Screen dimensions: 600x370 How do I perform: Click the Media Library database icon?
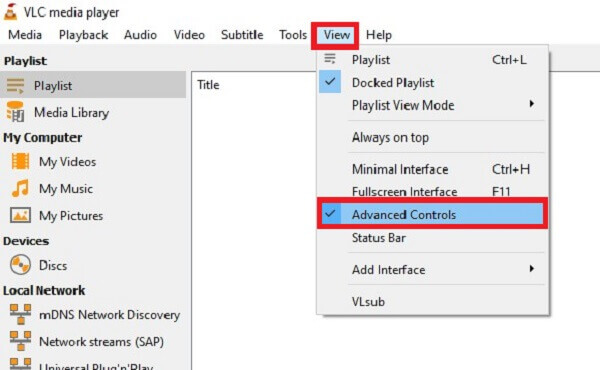[15, 112]
